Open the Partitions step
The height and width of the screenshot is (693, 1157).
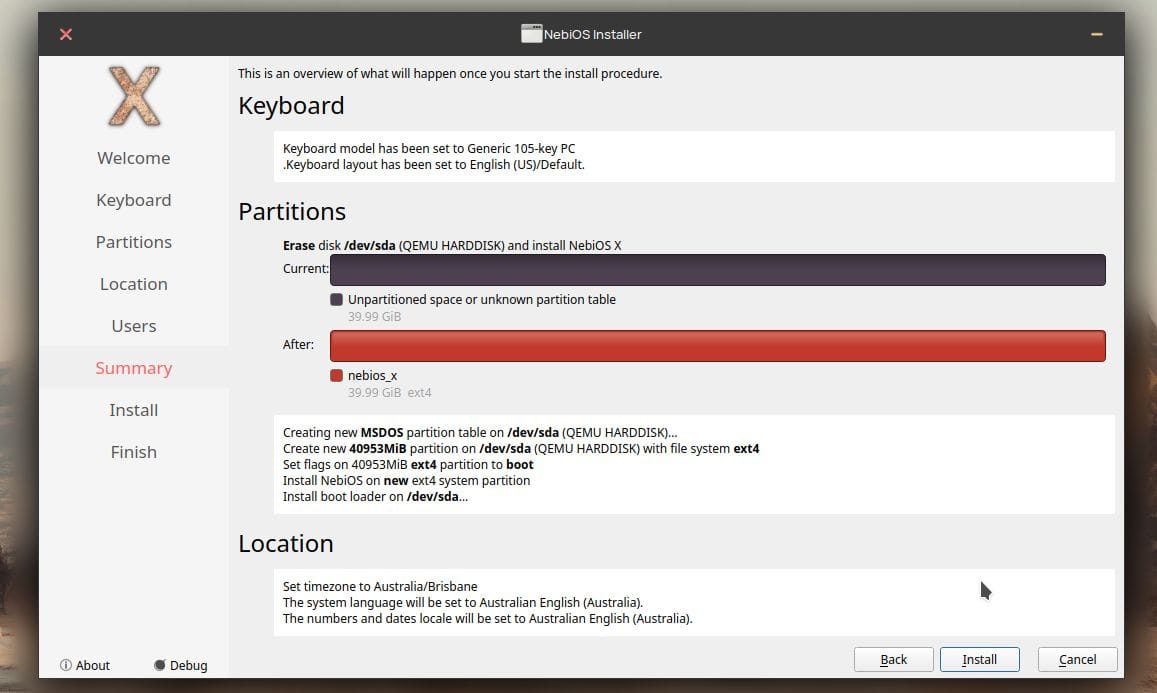[x=134, y=242]
